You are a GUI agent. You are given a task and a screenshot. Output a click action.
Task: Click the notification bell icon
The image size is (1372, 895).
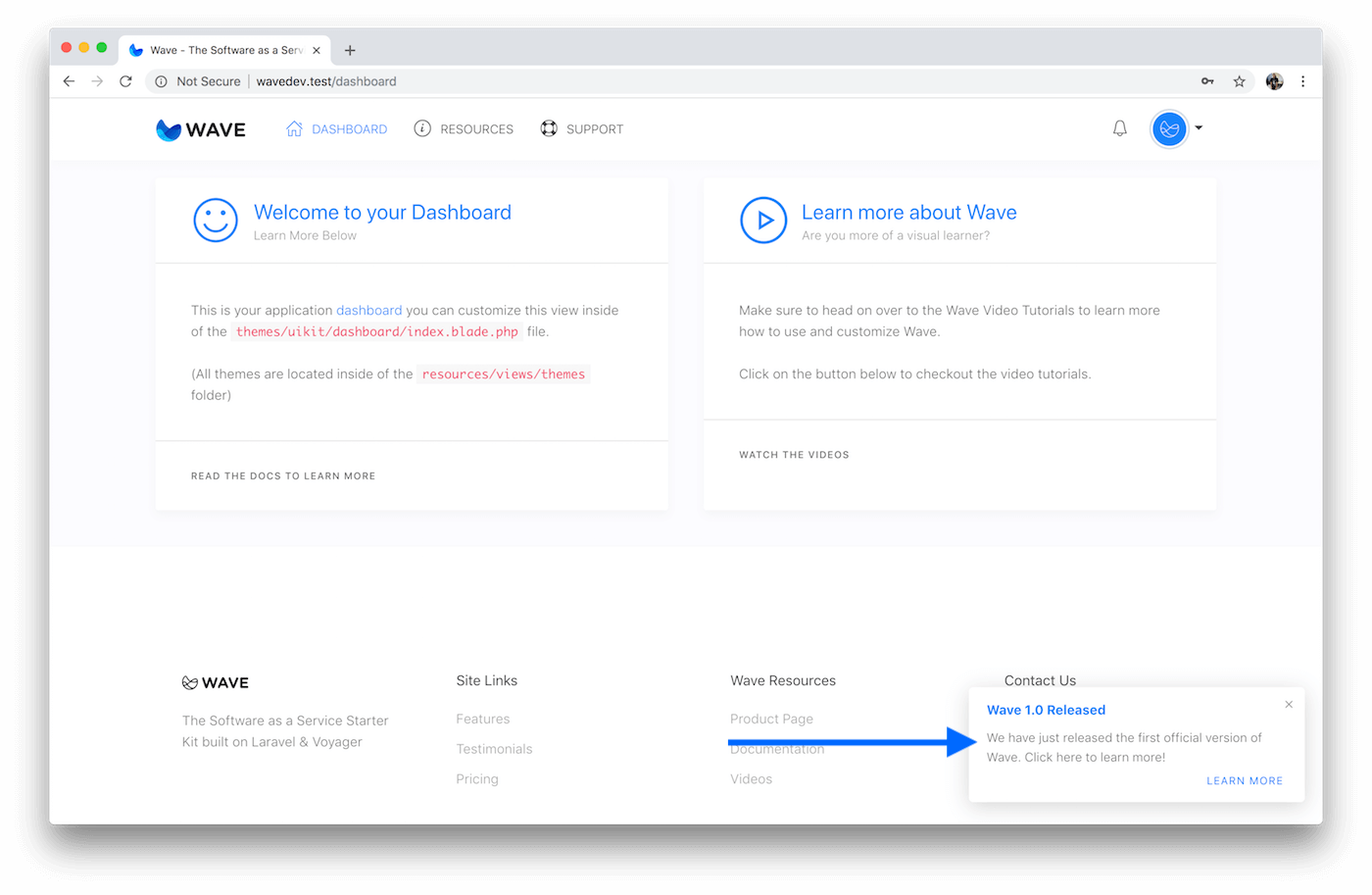1119,128
